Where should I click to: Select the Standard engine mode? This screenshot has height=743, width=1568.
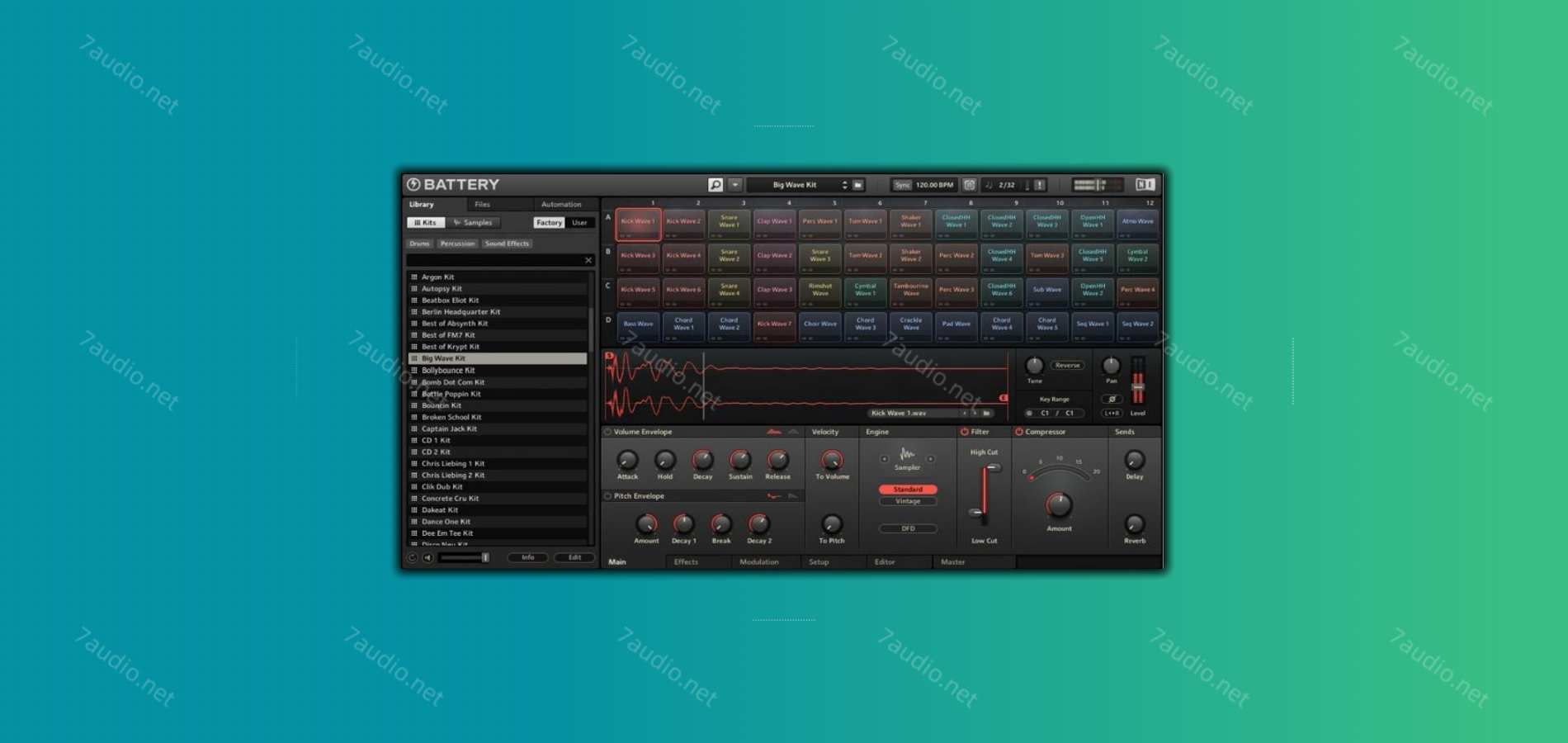click(908, 490)
